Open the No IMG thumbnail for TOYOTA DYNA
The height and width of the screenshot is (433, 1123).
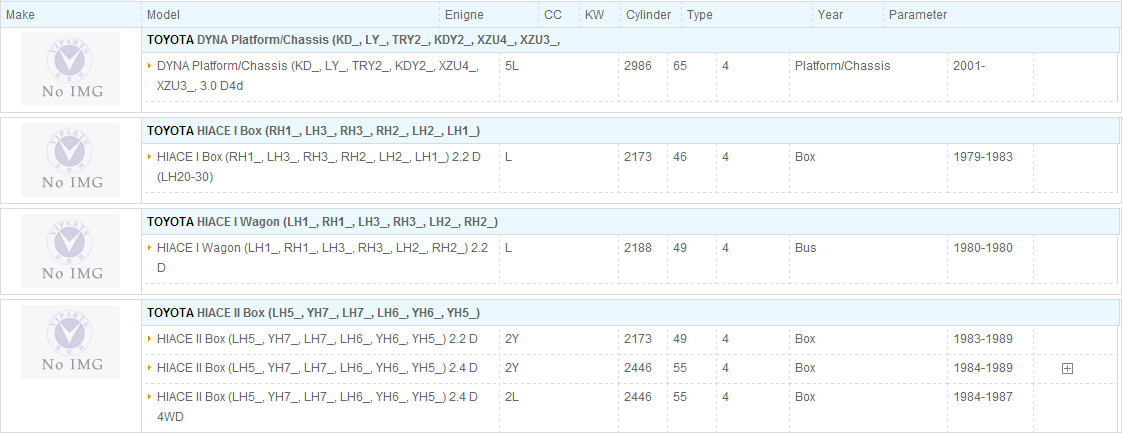pos(70,69)
